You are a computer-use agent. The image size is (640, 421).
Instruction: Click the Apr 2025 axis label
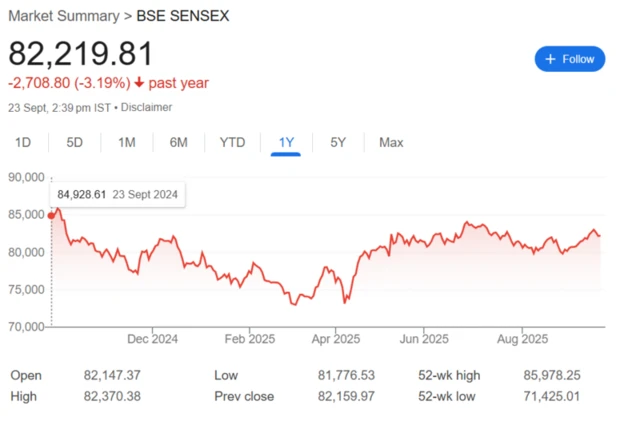tap(335, 339)
